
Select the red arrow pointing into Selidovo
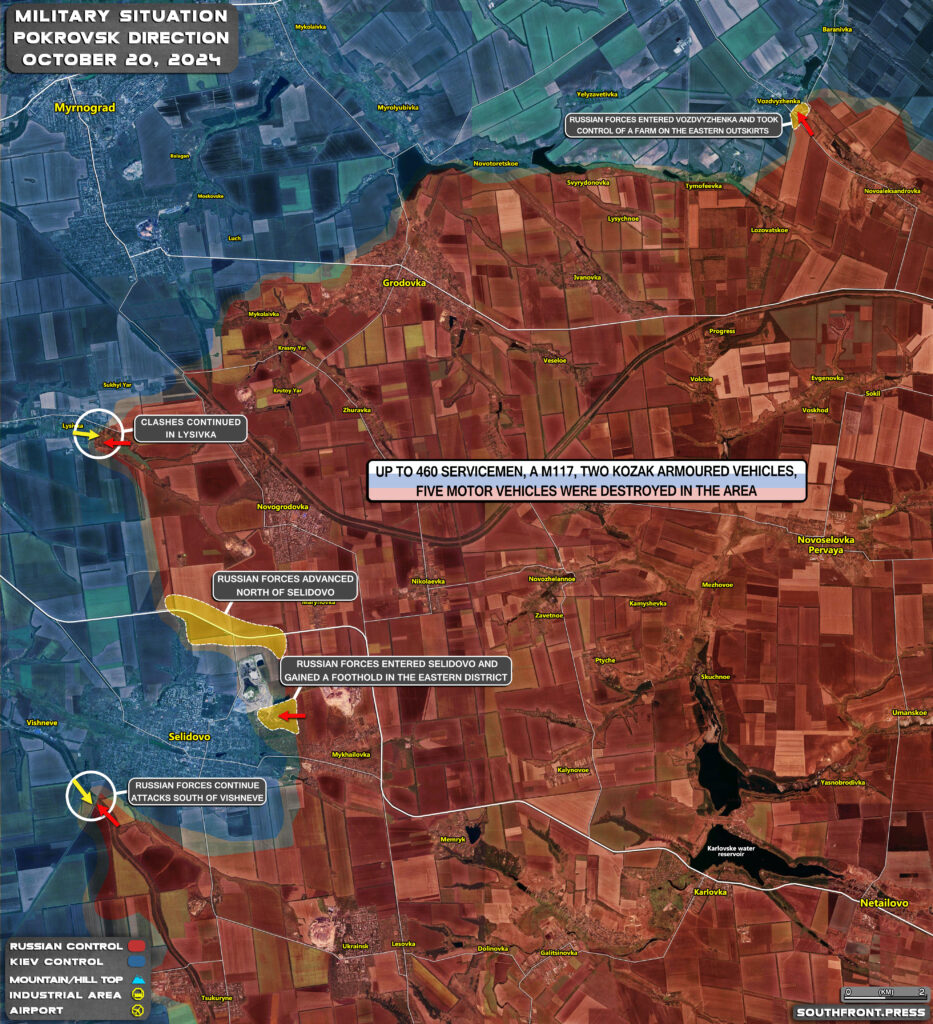click(x=290, y=716)
